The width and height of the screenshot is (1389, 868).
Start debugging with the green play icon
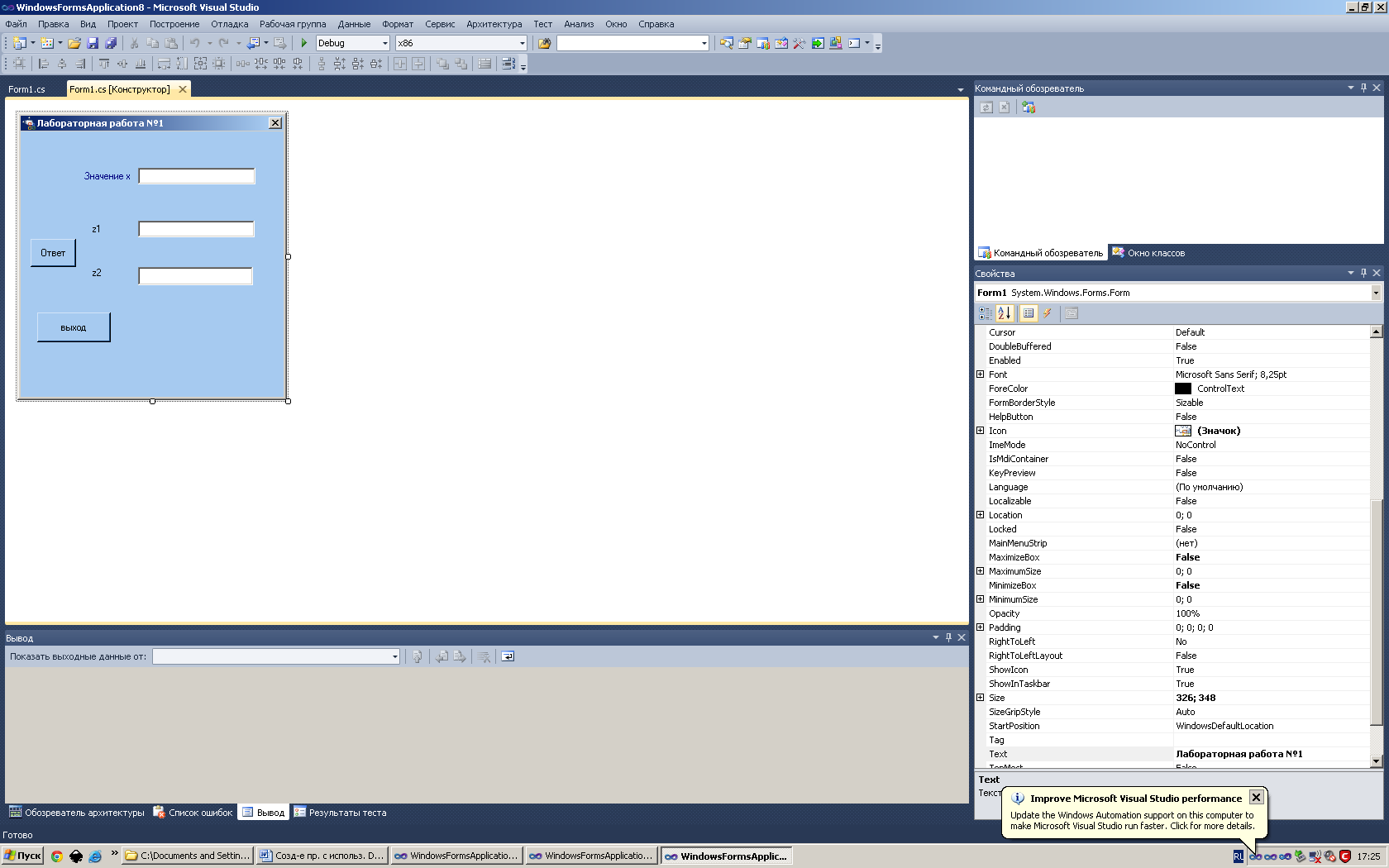pos(303,43)
